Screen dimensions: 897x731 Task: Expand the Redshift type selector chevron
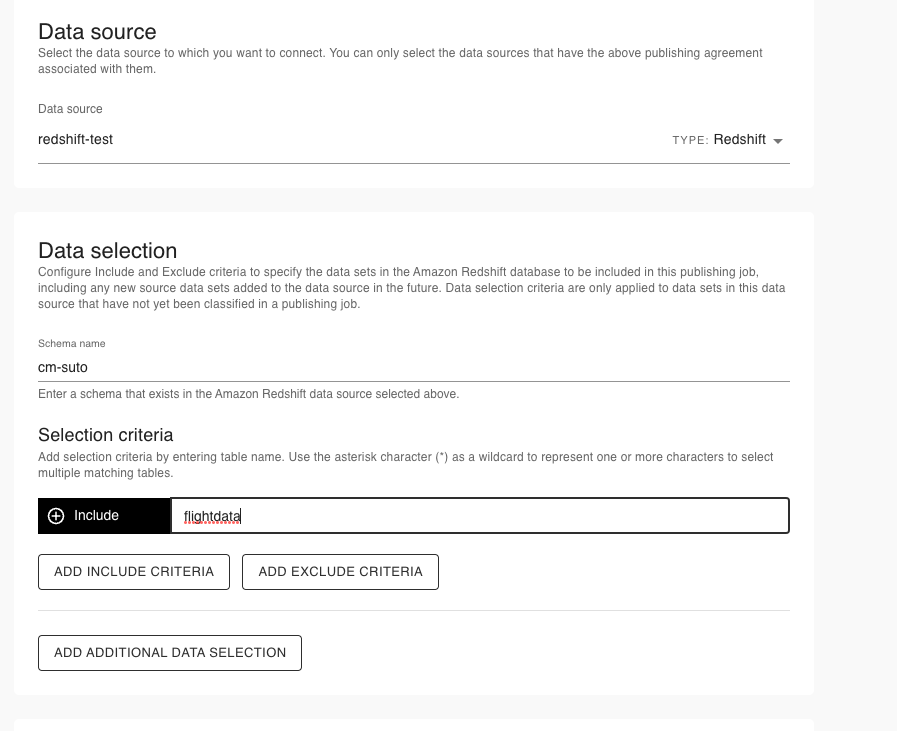(779, 142)
